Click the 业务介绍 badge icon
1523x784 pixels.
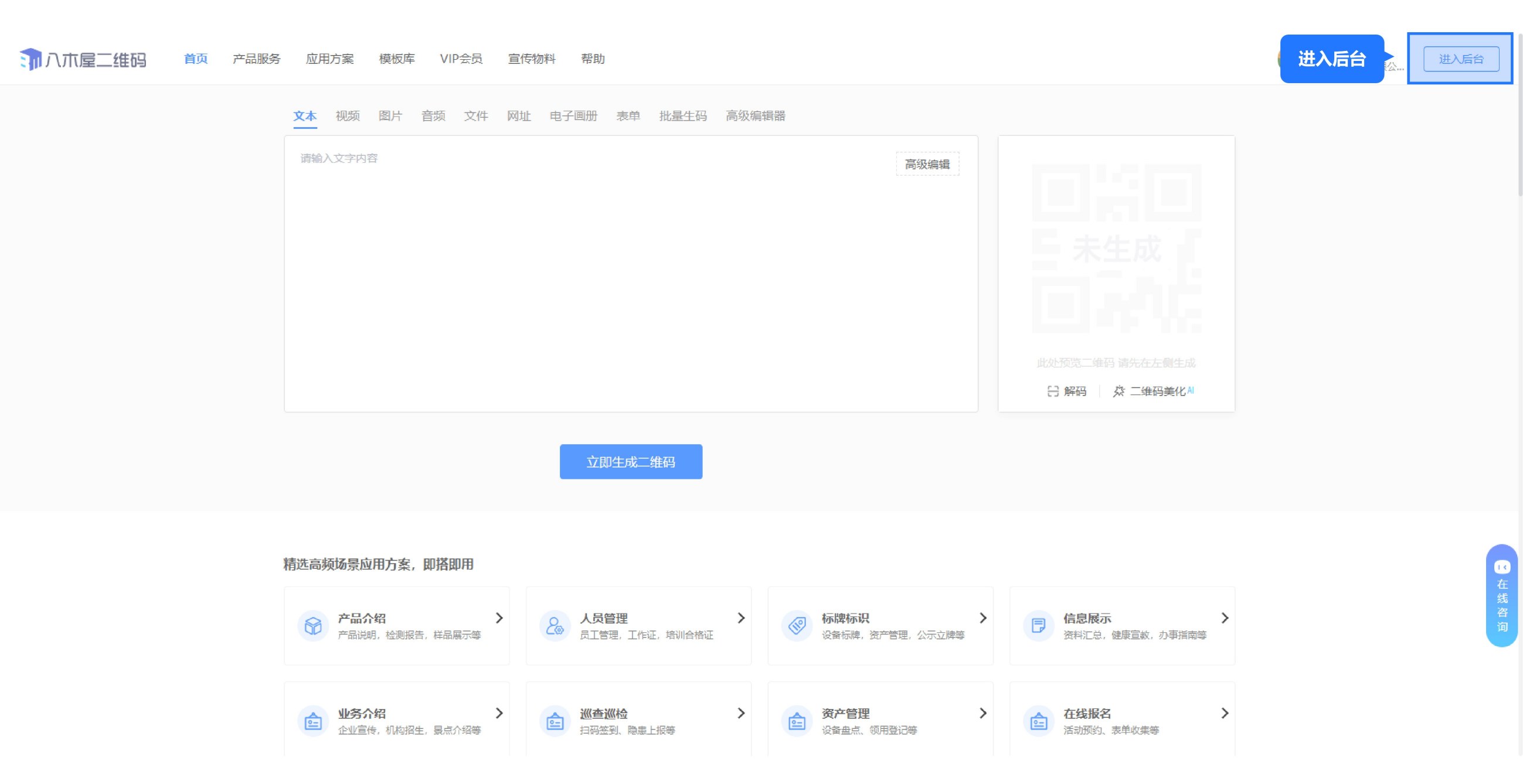(x=313, y=721)
